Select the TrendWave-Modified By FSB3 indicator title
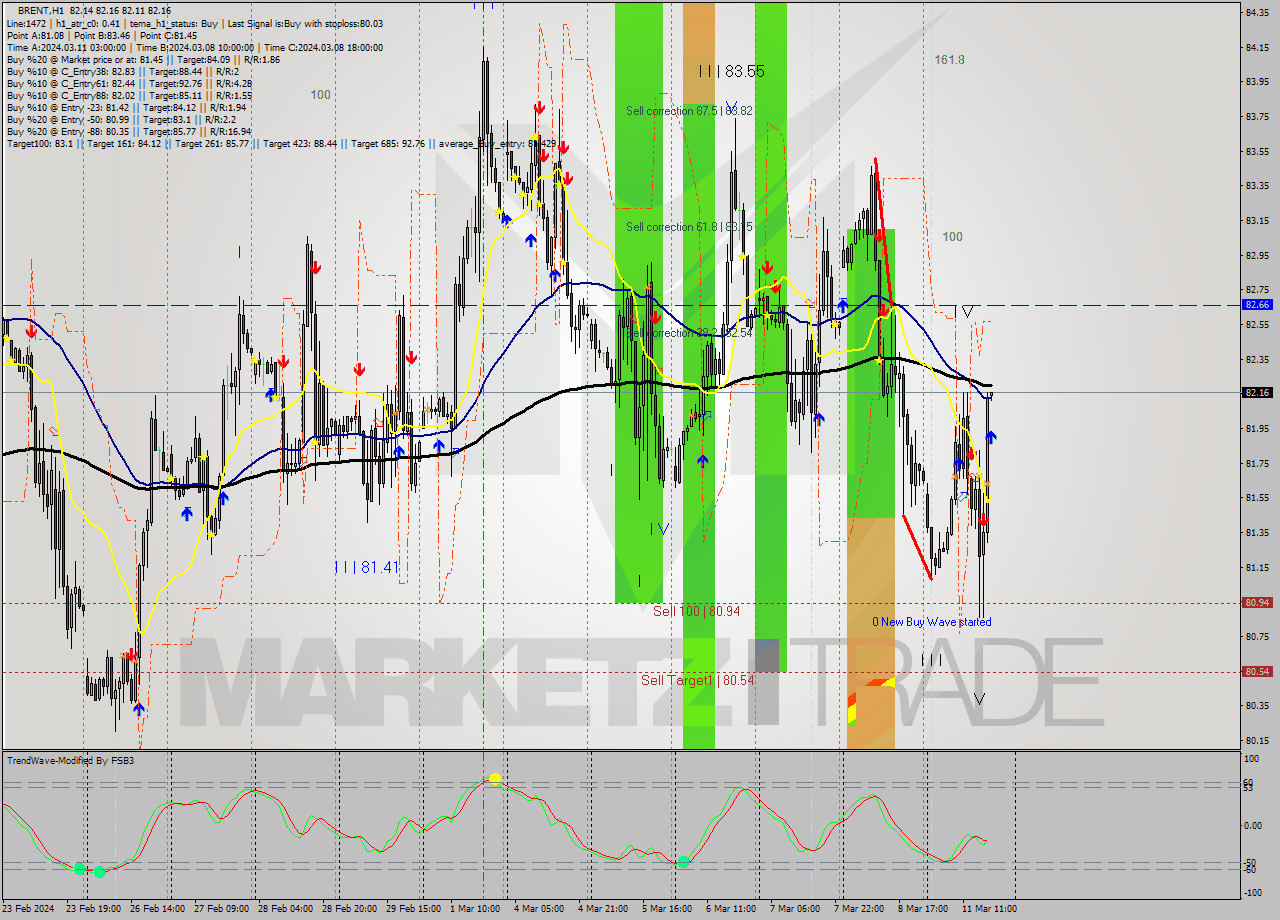This screenshot has height=920, width=1280. [x=71, y=761]
